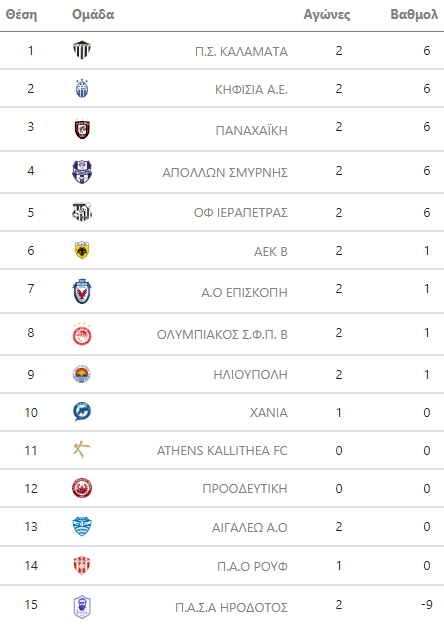The height and width of the screenshot is (628, 444).
Task: Click the Ομάδα column header
Action: 93,14
